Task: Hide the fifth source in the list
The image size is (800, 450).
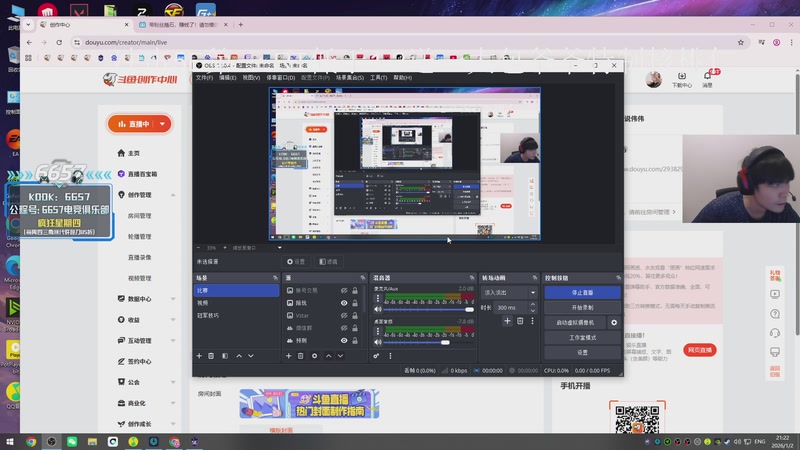Action: [x=344, y=340]
